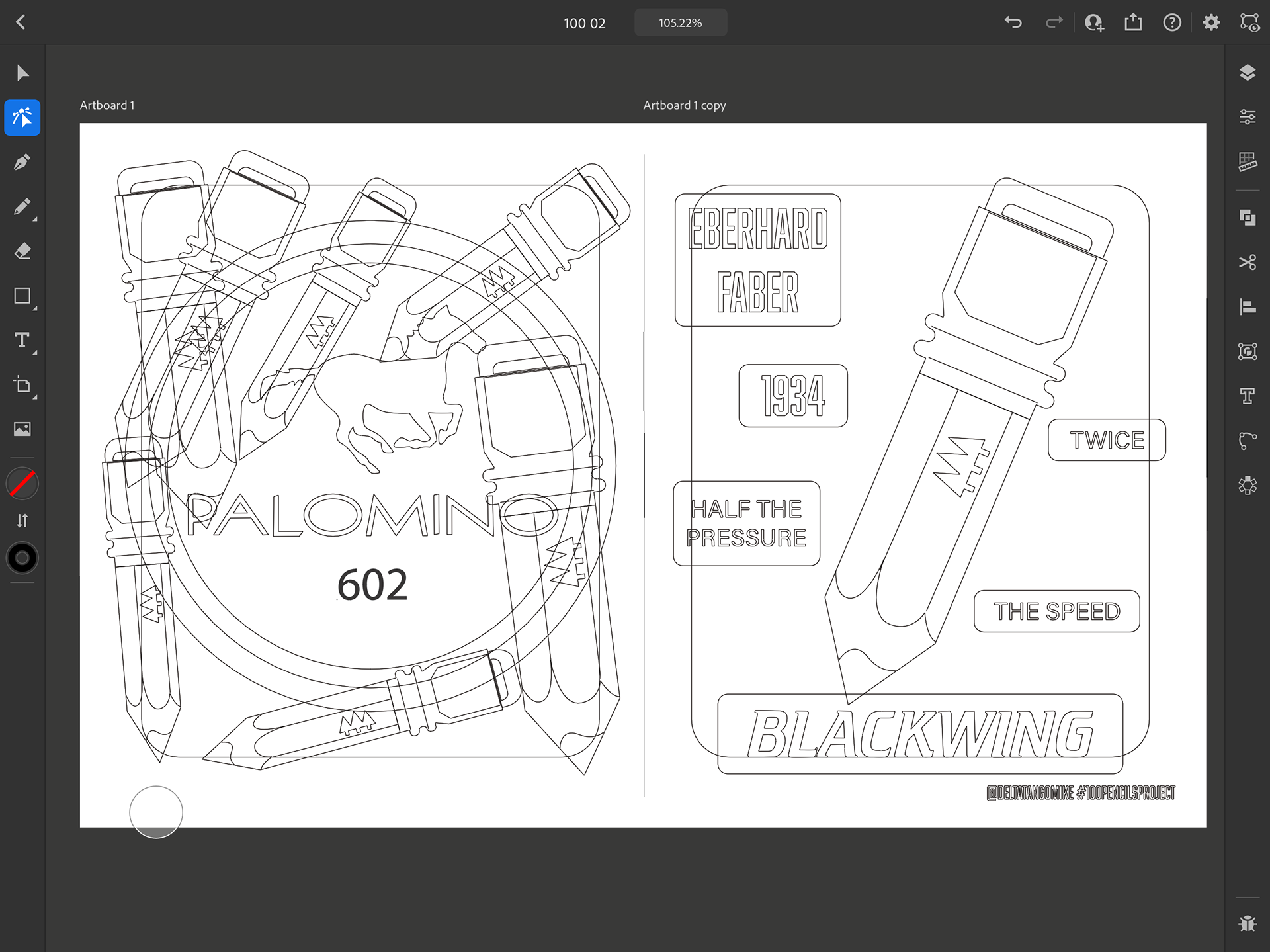Invite collaborators to the document

[x=1094, y=22]
